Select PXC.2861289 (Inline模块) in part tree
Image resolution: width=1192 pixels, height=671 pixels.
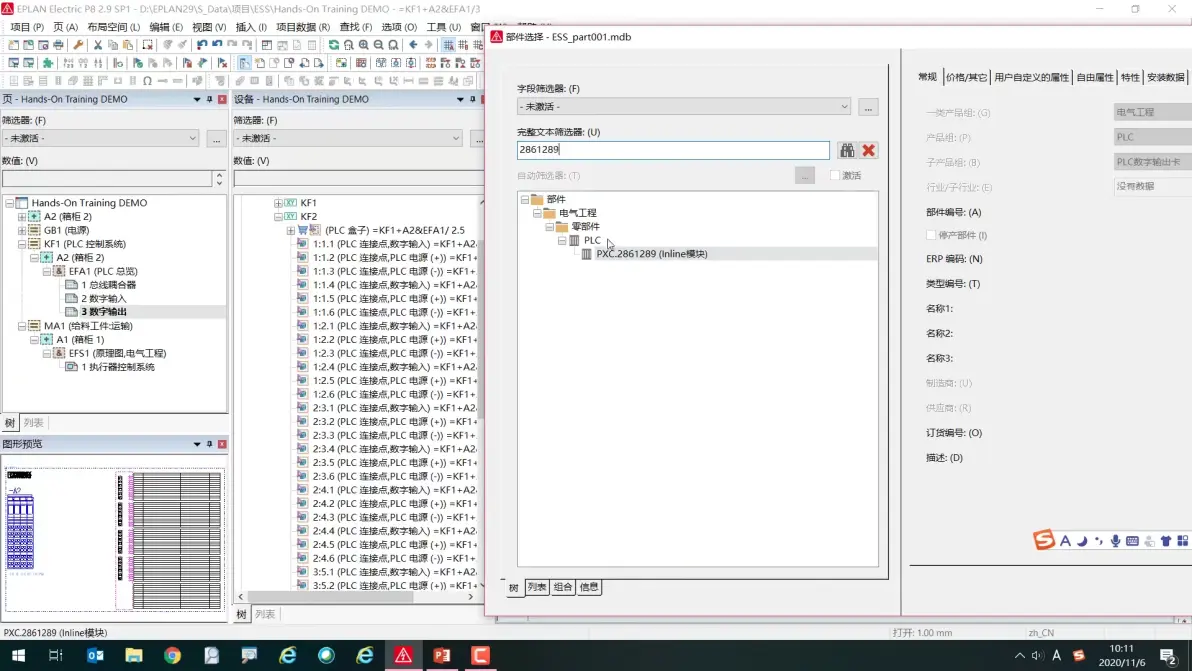651,254
